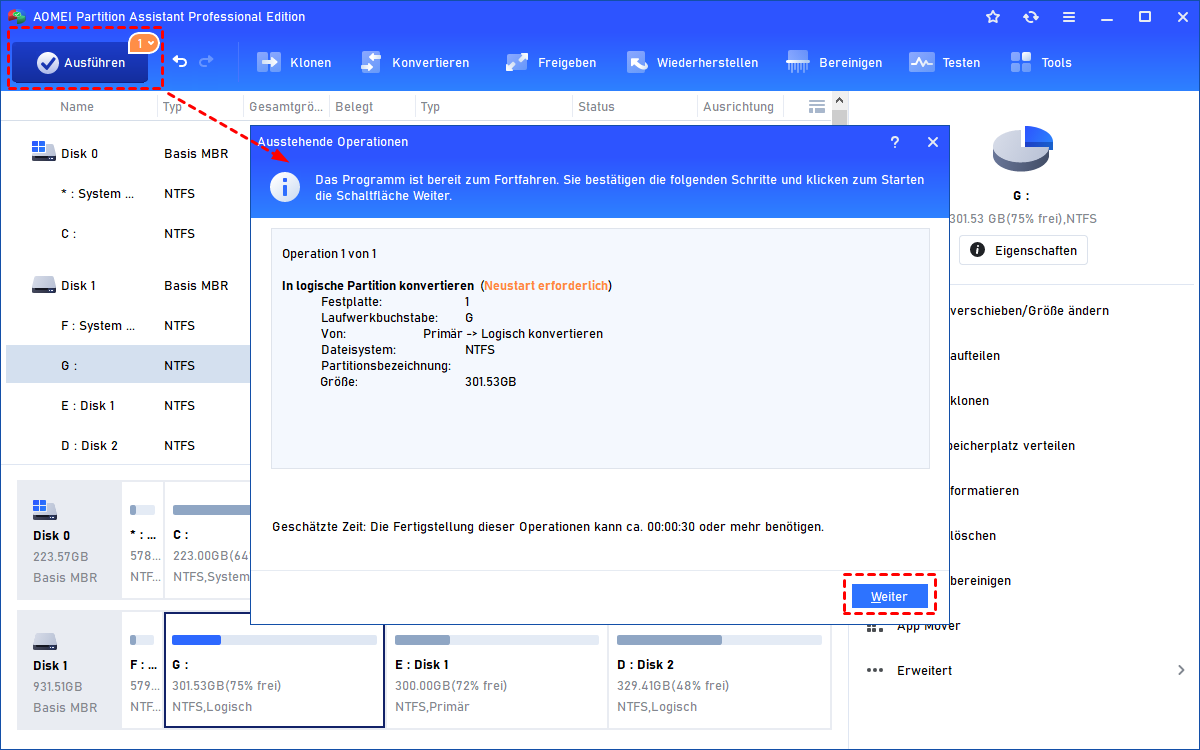The image size is (1200, 750).
Task: Click the partition klonen option in sidebar
Action: 969,401
